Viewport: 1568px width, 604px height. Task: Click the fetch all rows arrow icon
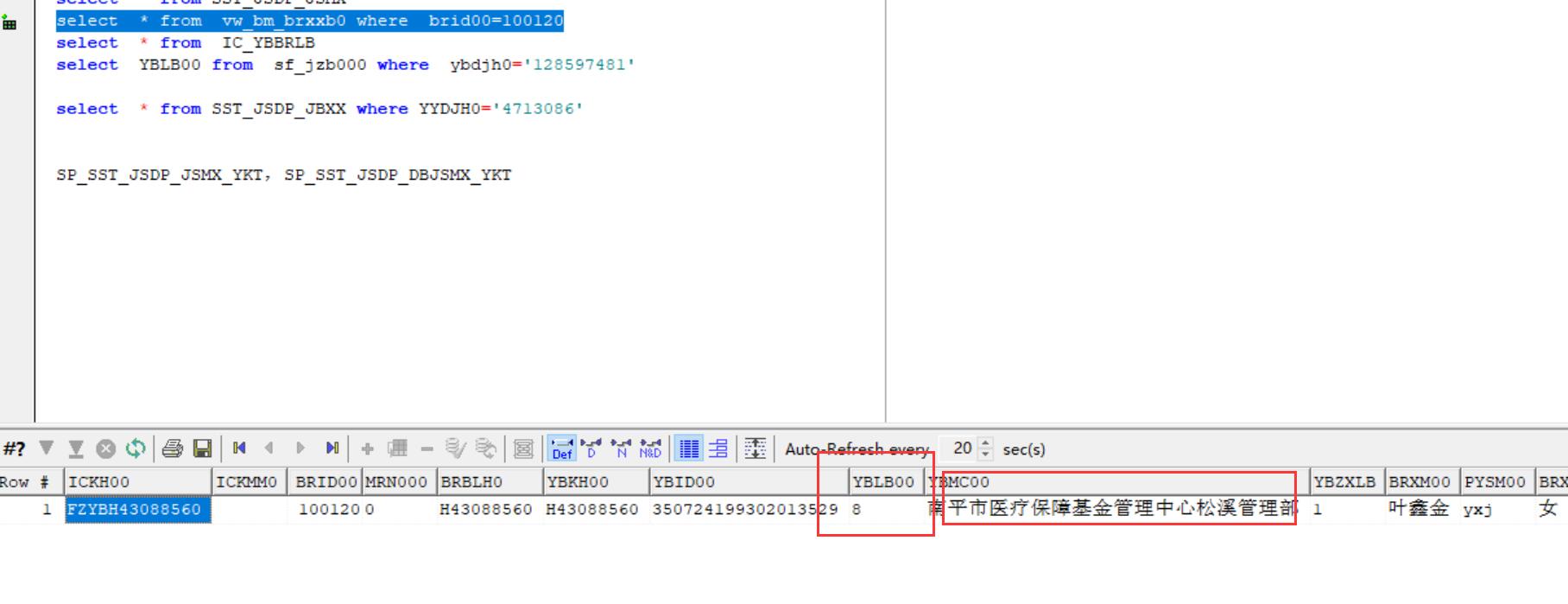click(76, 448)
